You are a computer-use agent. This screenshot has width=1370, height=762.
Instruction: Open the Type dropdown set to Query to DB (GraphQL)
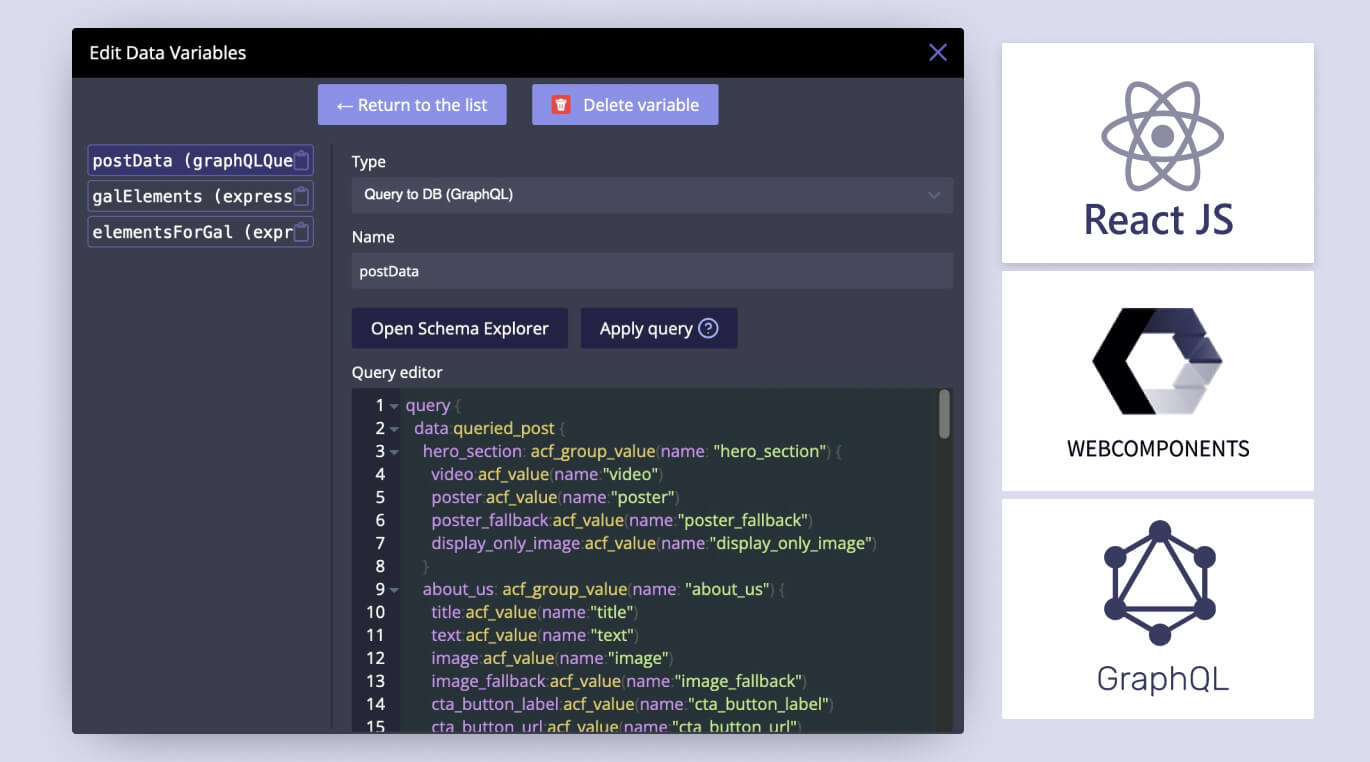(652, 195)
